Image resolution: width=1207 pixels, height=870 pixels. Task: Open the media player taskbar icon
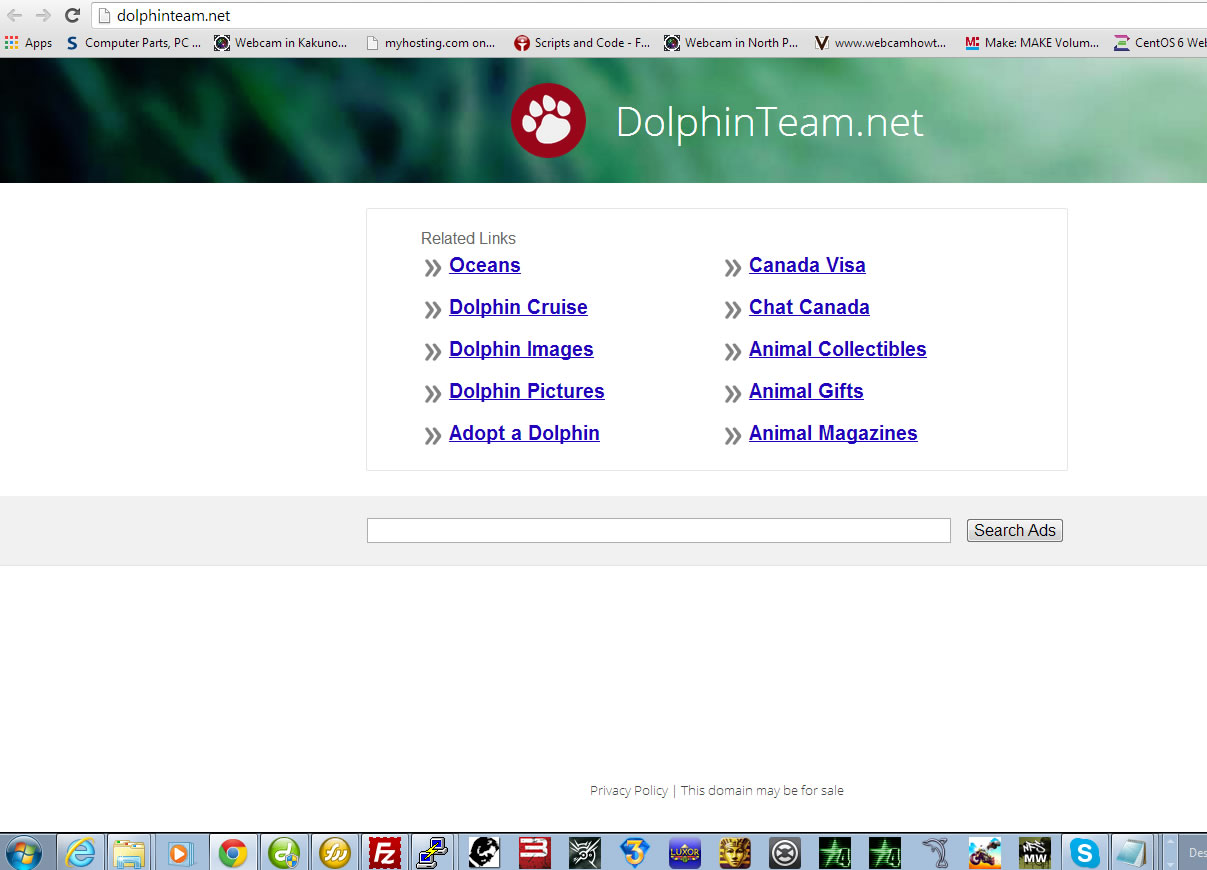point(180,852)
